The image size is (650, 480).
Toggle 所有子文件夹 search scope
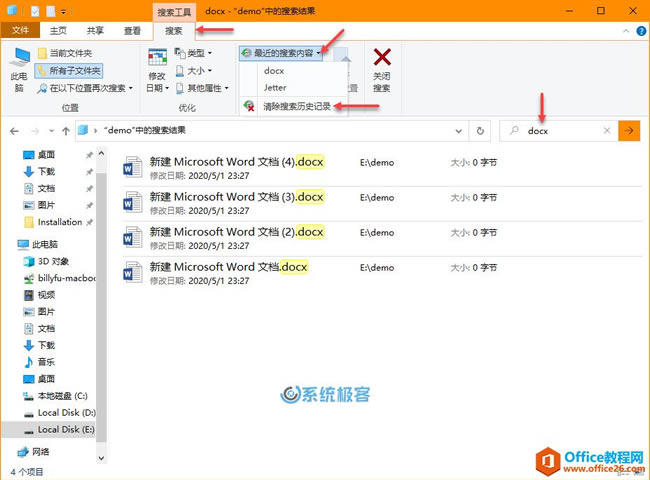(69, 71)
